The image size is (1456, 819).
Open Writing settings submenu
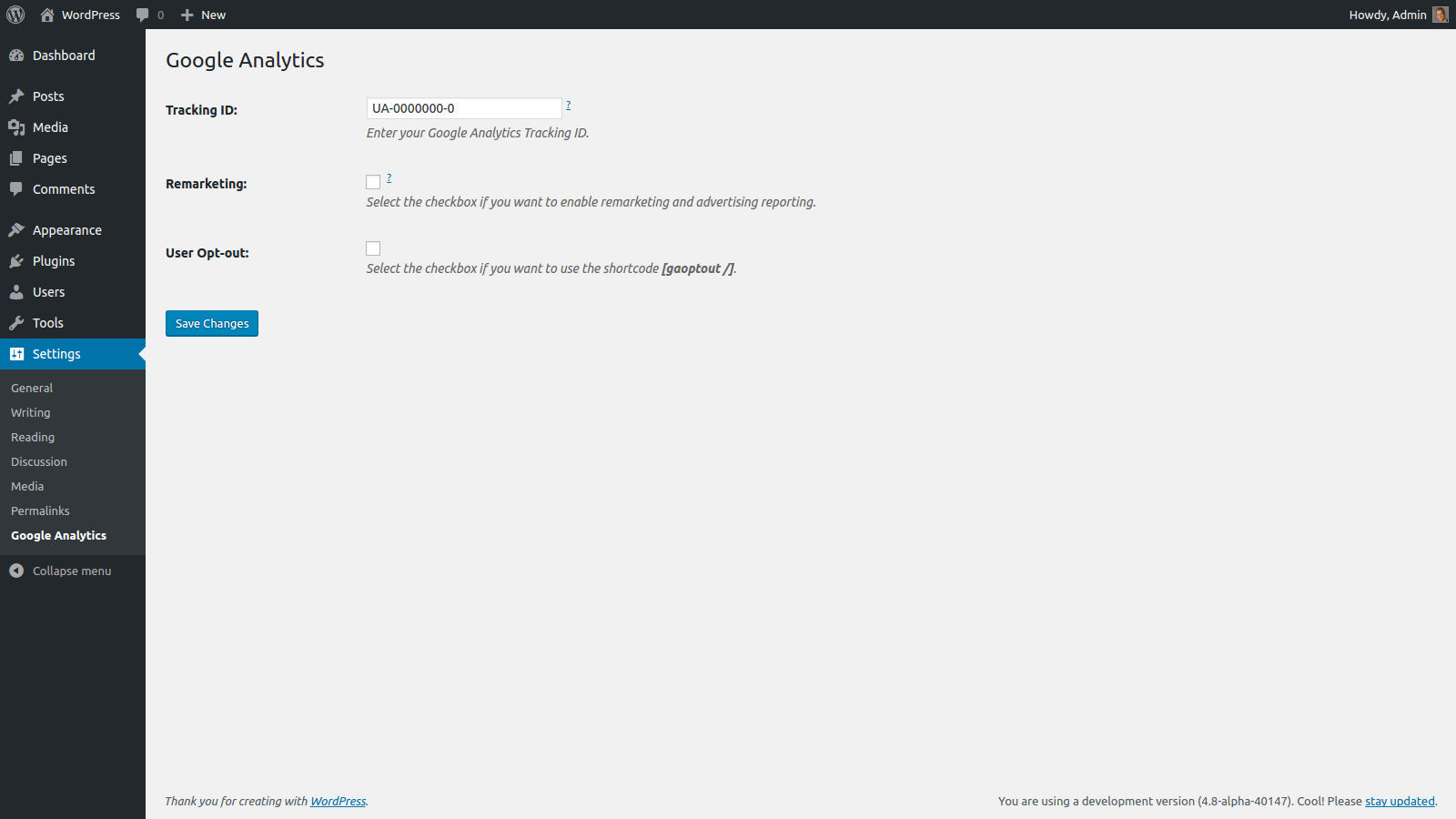[x=31, y=412]
